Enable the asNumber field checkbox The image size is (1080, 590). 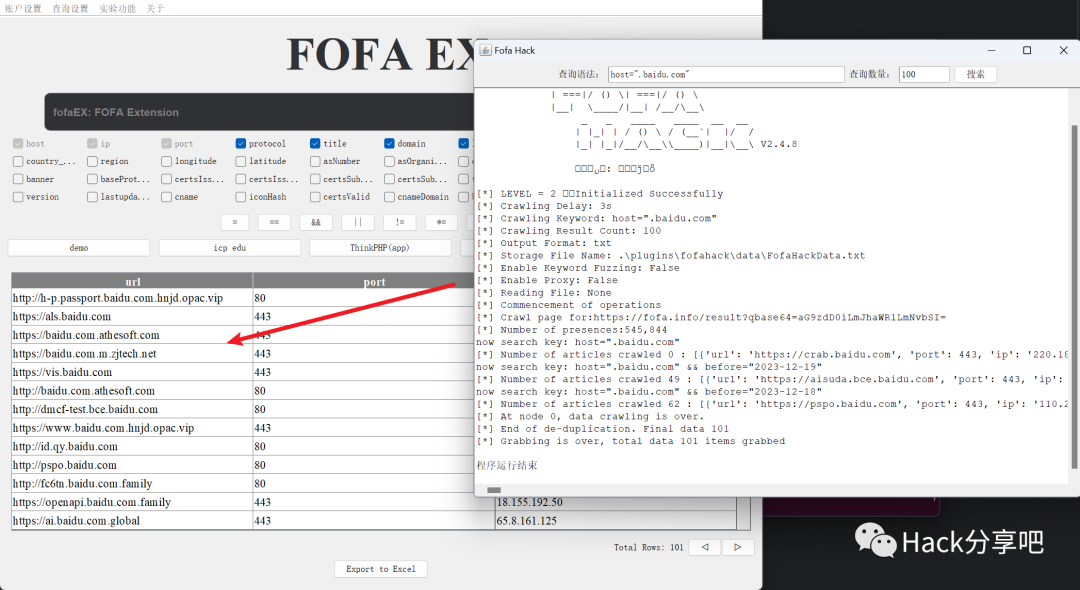coord(315,161)
